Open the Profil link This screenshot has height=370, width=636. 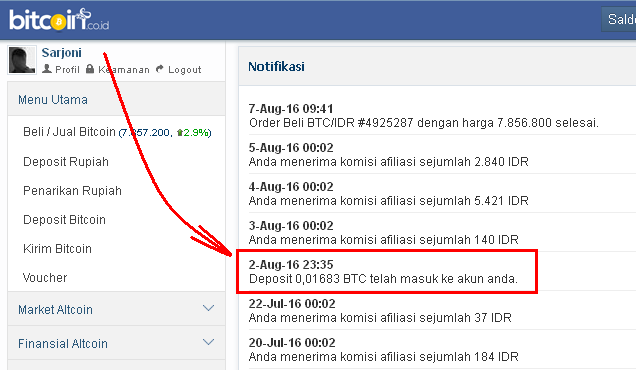click(67, 69)
